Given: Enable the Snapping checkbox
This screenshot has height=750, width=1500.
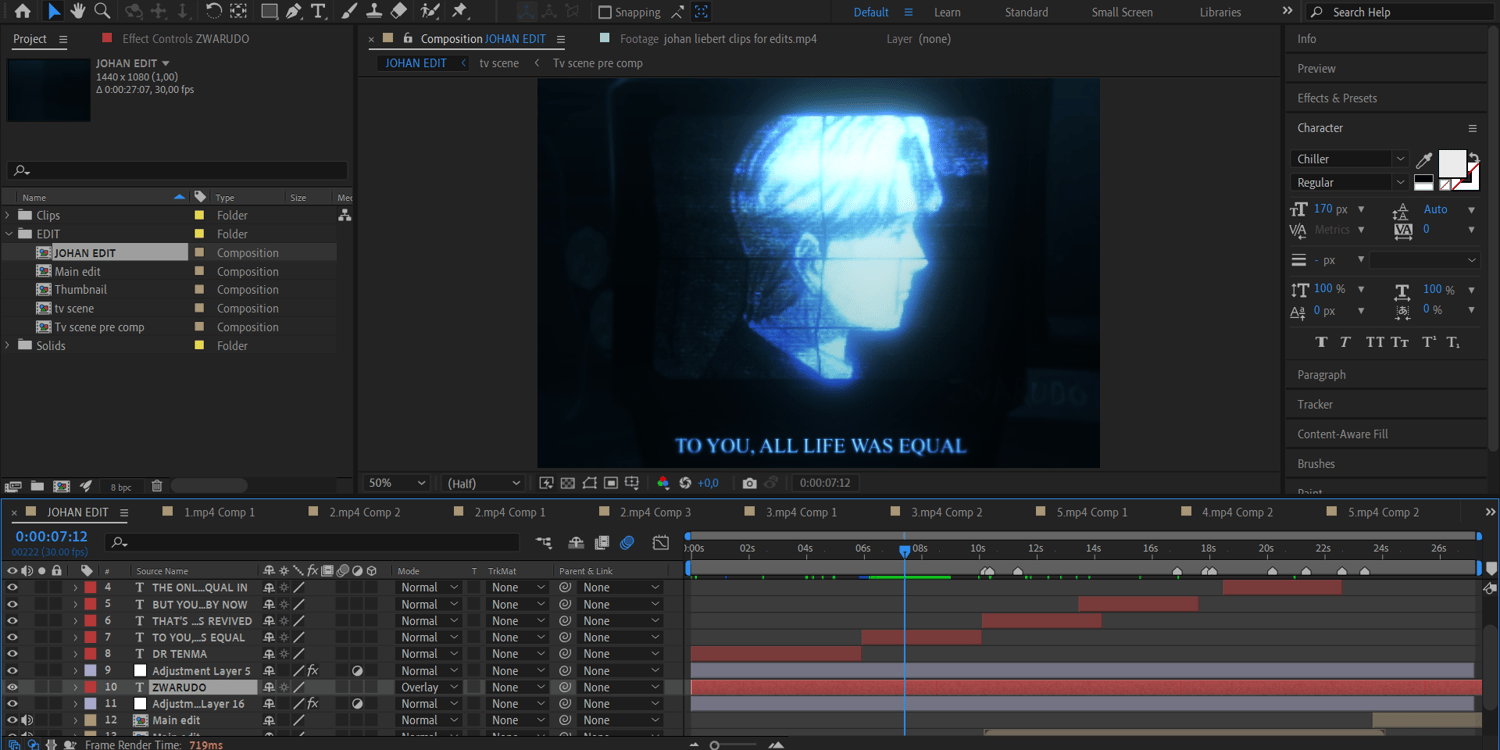Looking at the screenshot, I should (x=605, y=12).
